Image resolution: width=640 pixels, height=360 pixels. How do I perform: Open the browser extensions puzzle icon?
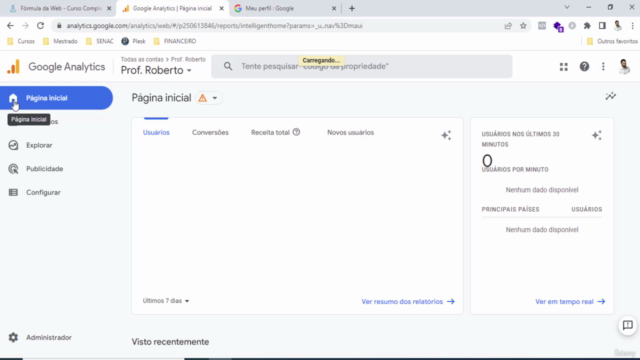tap(587, 26)
